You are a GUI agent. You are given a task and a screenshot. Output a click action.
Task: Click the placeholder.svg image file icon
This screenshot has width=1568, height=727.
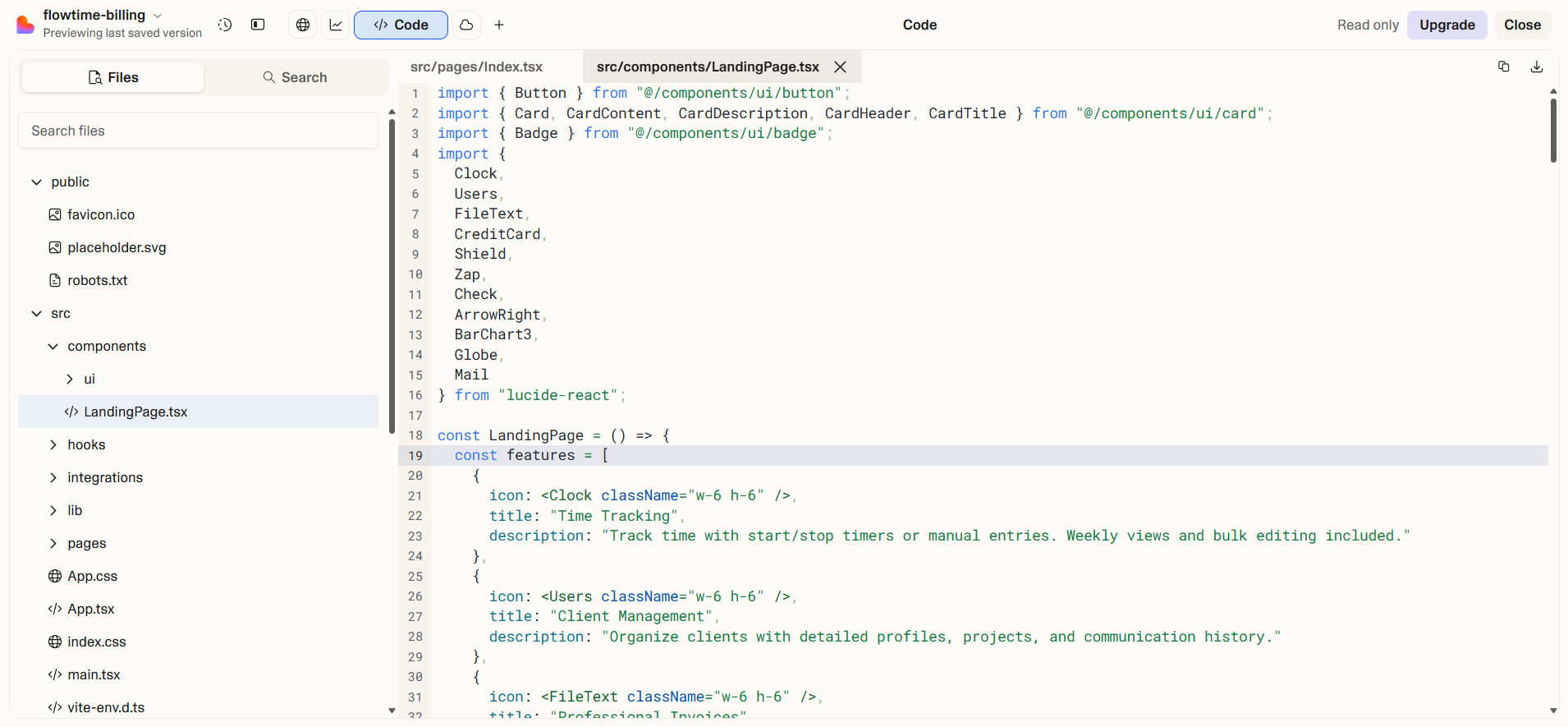tap(55, 247)
